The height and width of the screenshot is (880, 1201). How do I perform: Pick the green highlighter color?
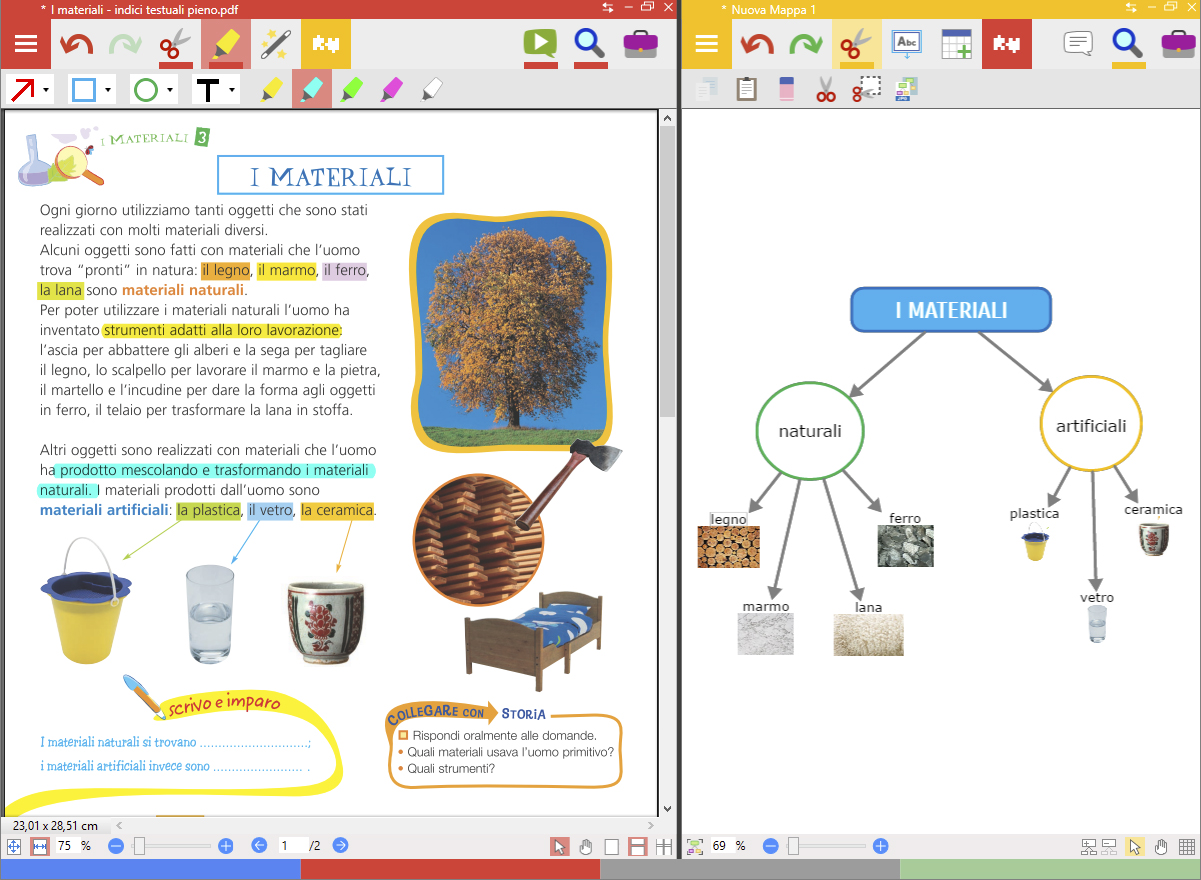[x=351, y=90]
